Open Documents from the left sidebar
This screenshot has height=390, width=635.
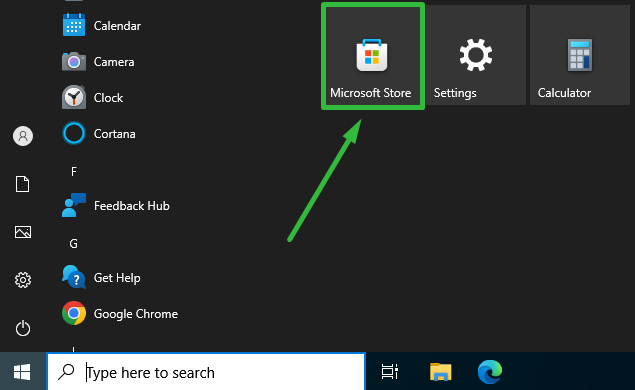tap(23, 184)
